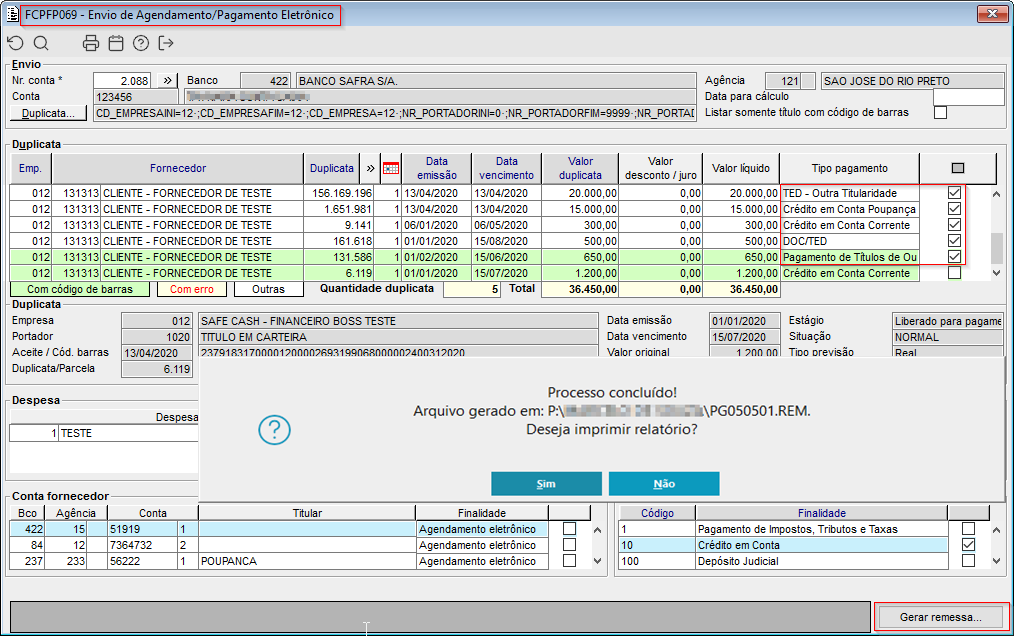Image resolution: width=1014 pixels, height=636 pixels.
Task: Select TESTE despesa row
Action: pyautogui.click(x=103, y=433)
